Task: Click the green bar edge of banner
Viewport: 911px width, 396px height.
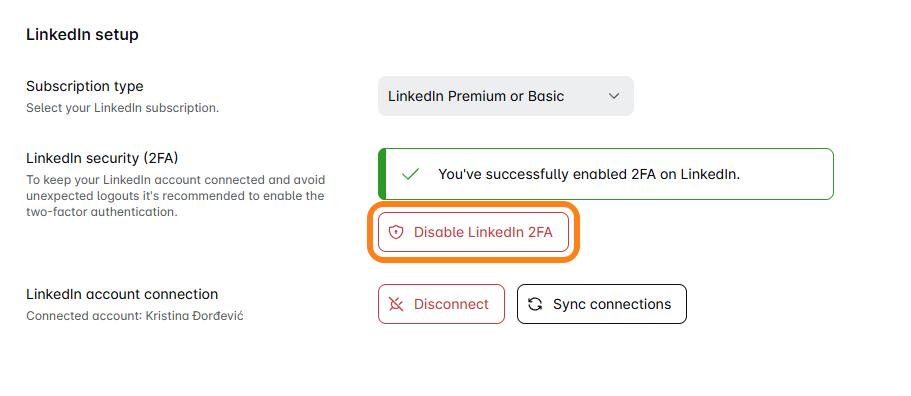Action: (382, 174)
